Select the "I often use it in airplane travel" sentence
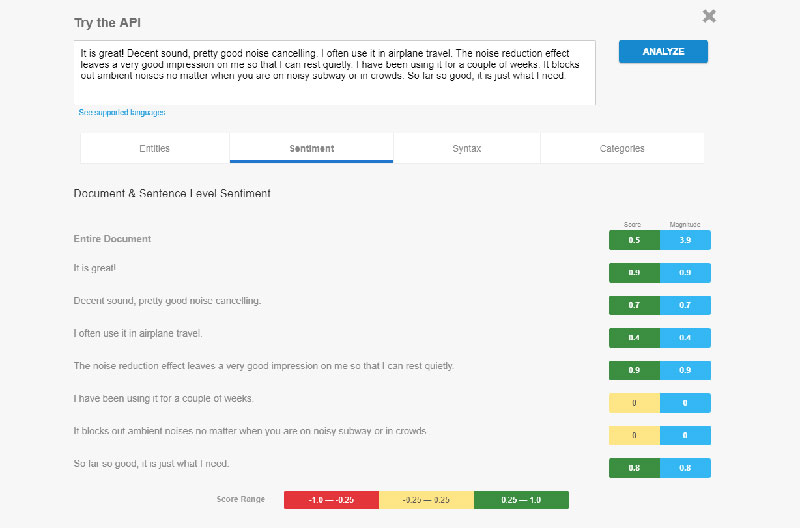This screenshot has height=528, width=800. coord(138,333)
